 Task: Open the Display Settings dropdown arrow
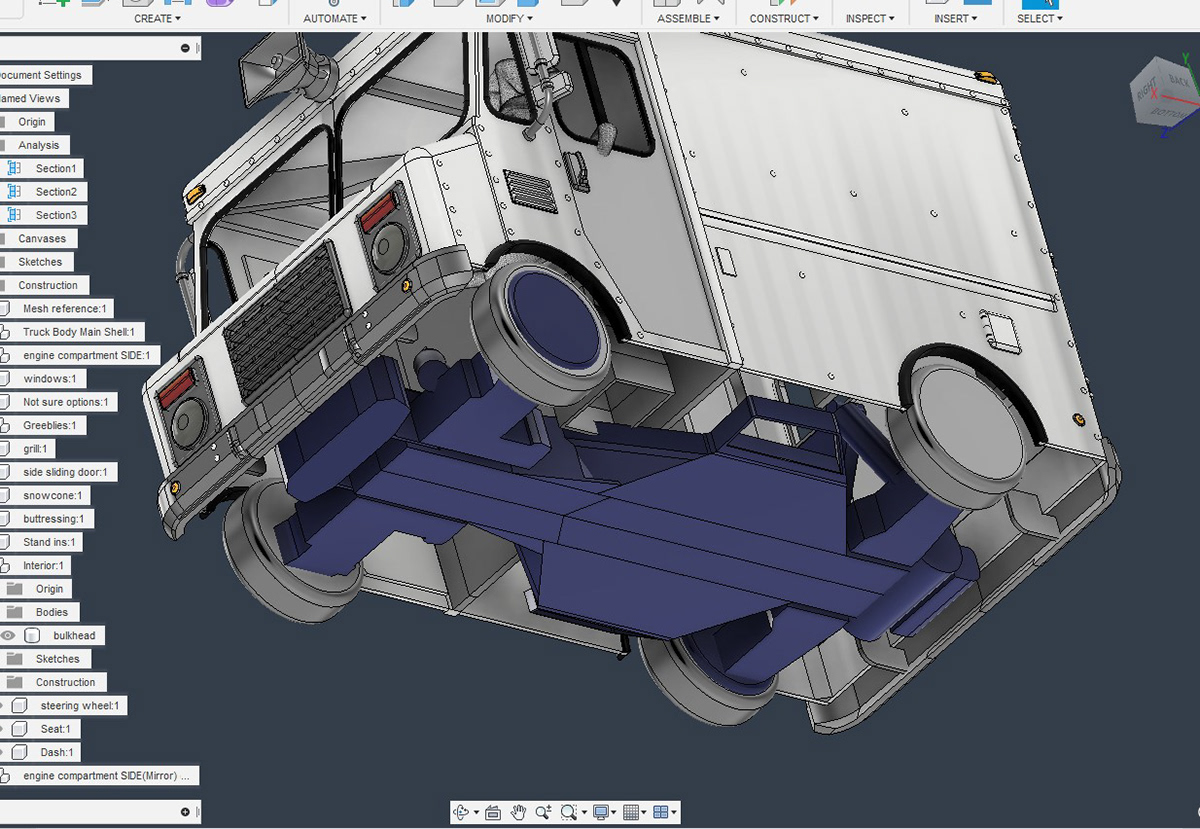point(613,813)
